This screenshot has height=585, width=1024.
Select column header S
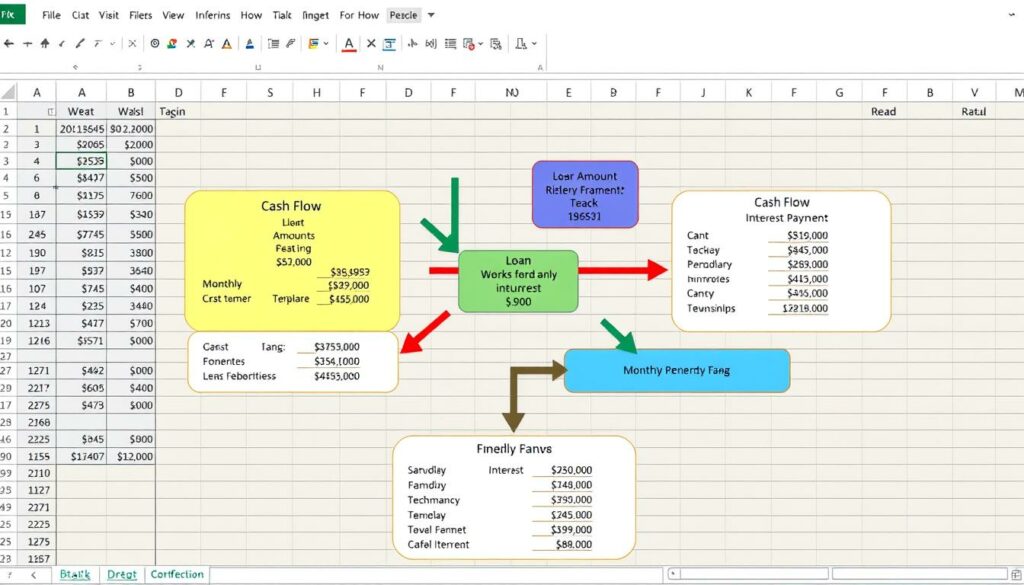click(270, 93)
